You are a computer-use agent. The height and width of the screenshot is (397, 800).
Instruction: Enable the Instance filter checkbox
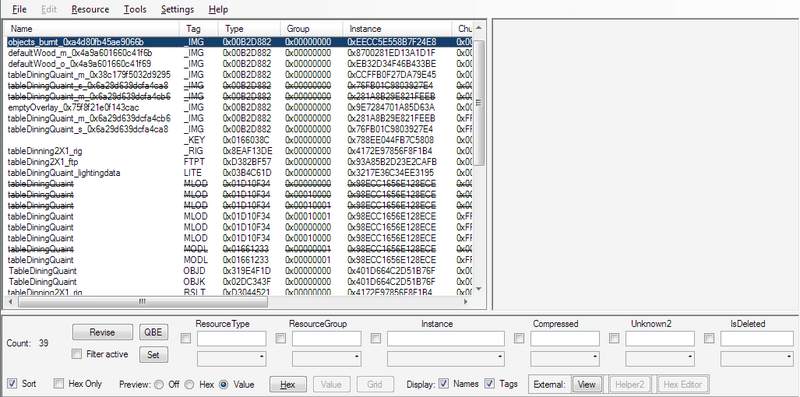(x=376, y=338)
